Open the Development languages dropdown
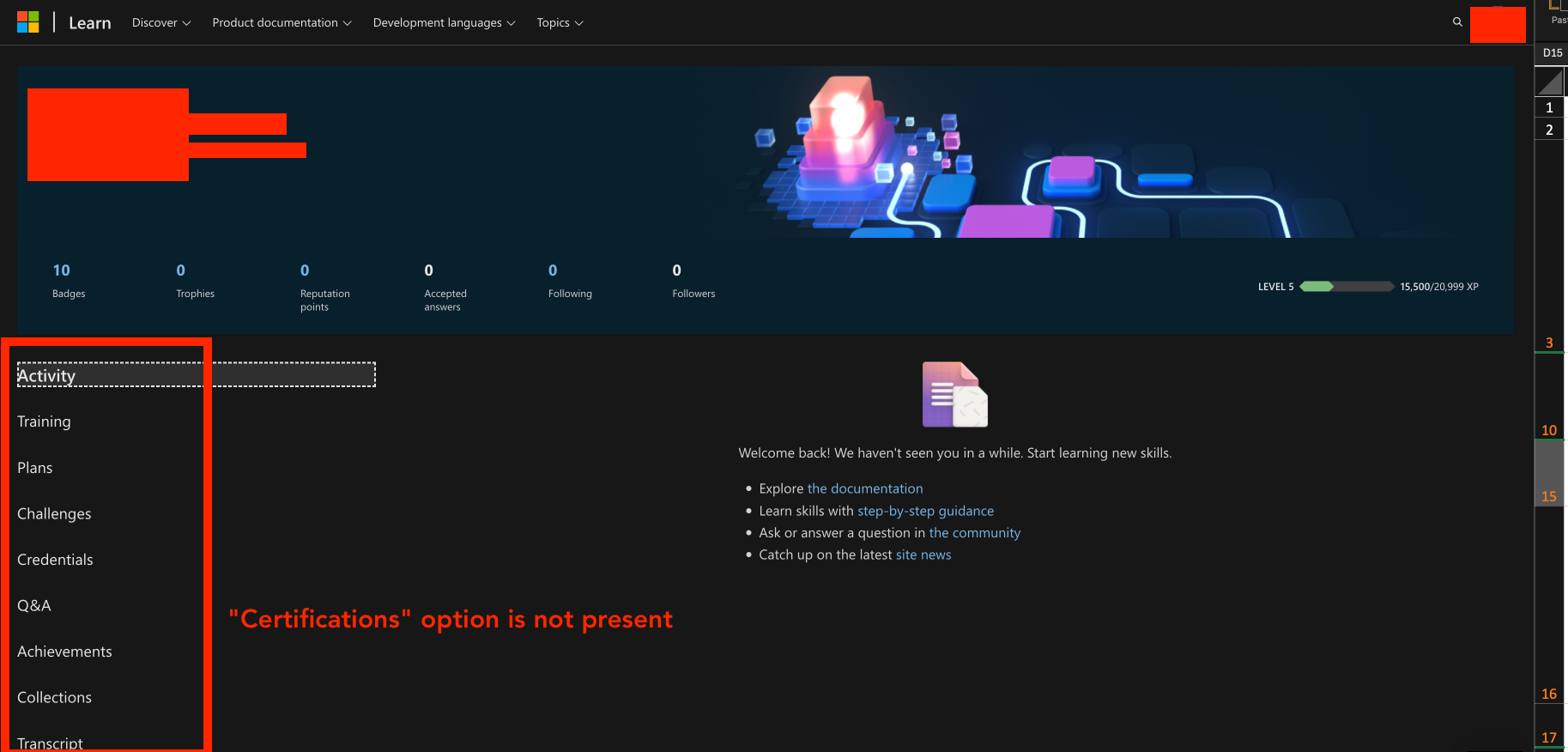 444,23
